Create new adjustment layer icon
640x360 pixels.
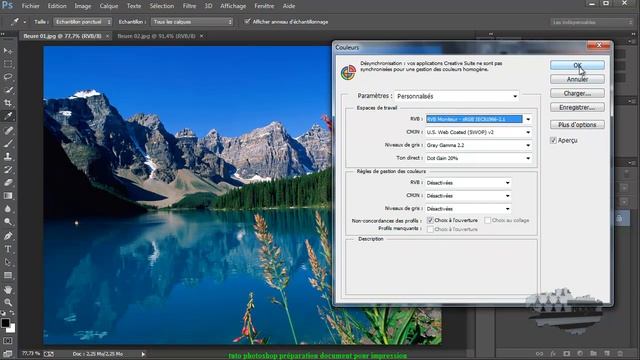point(580,353)
